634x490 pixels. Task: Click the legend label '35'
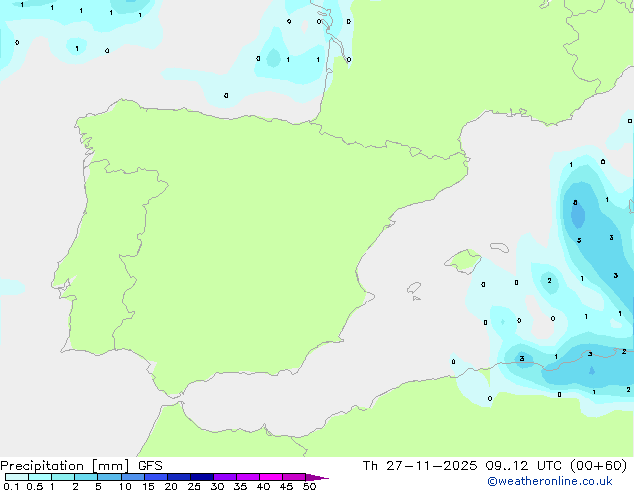coord(240,486)
